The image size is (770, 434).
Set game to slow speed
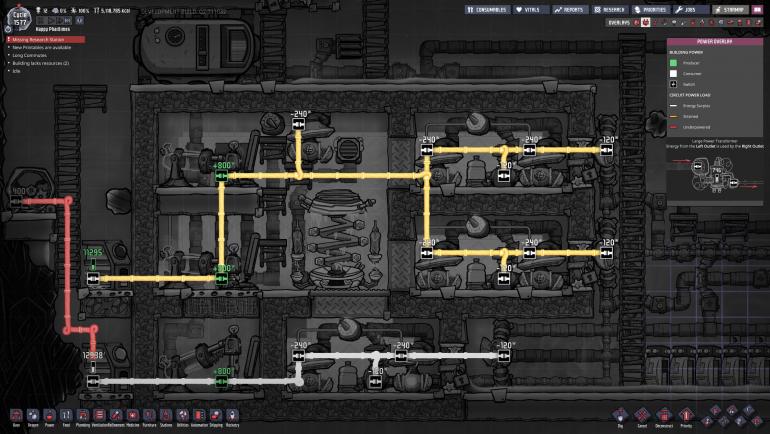pyautogui.click(x=51, y=21)
